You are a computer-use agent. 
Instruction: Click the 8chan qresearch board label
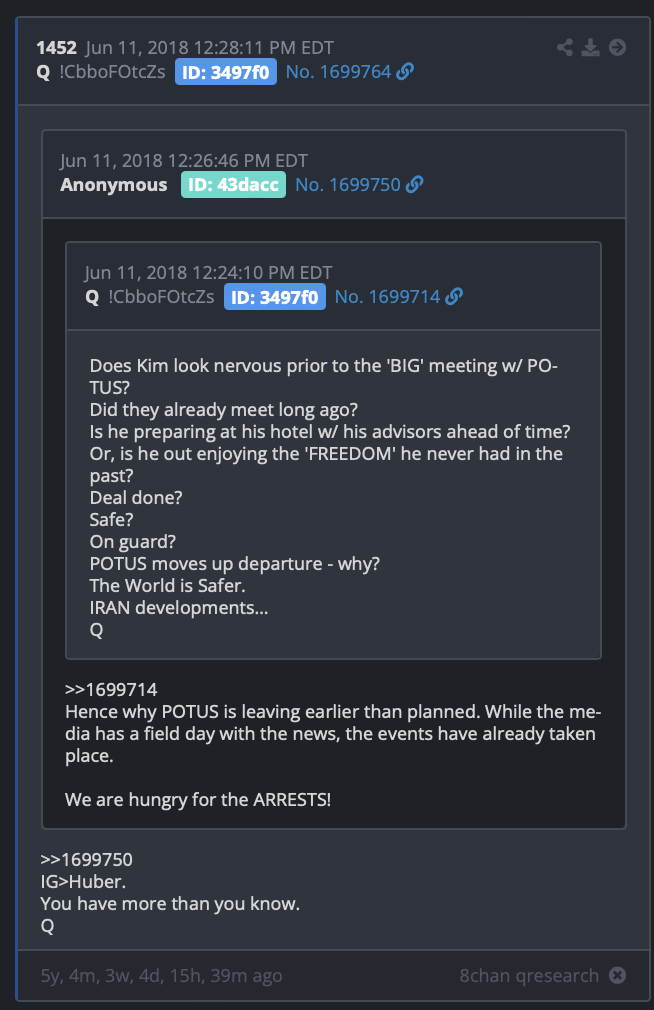[x=529, y=975]
